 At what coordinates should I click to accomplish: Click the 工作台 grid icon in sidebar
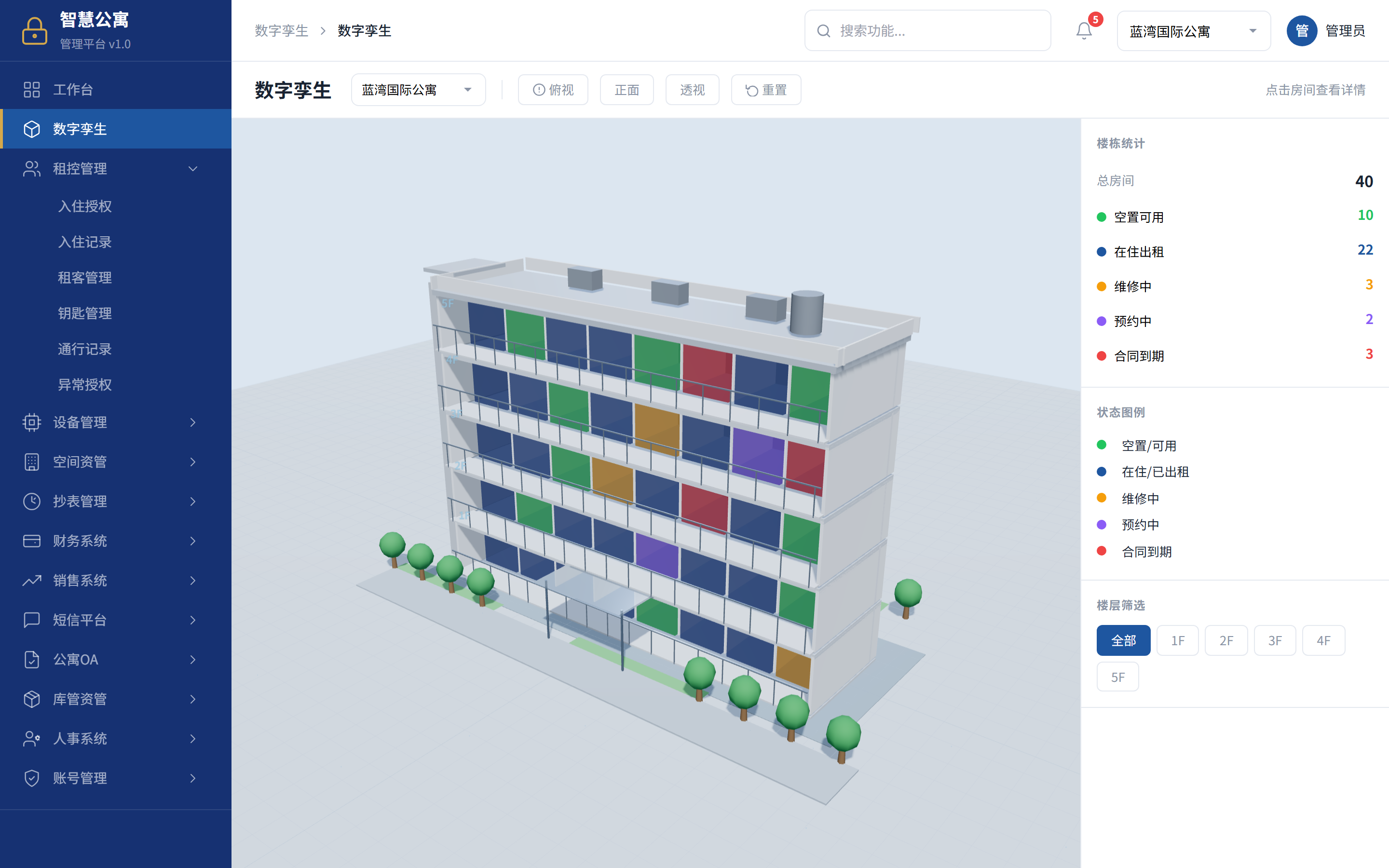click(31, 90)
